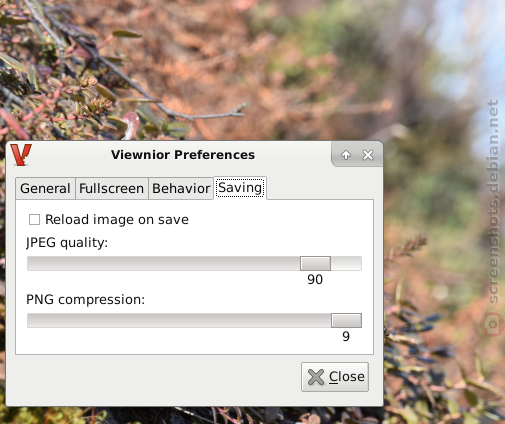Click the Viewnior red V logo icon
Viewport: 505px width, 424px height.
point(21,155)
